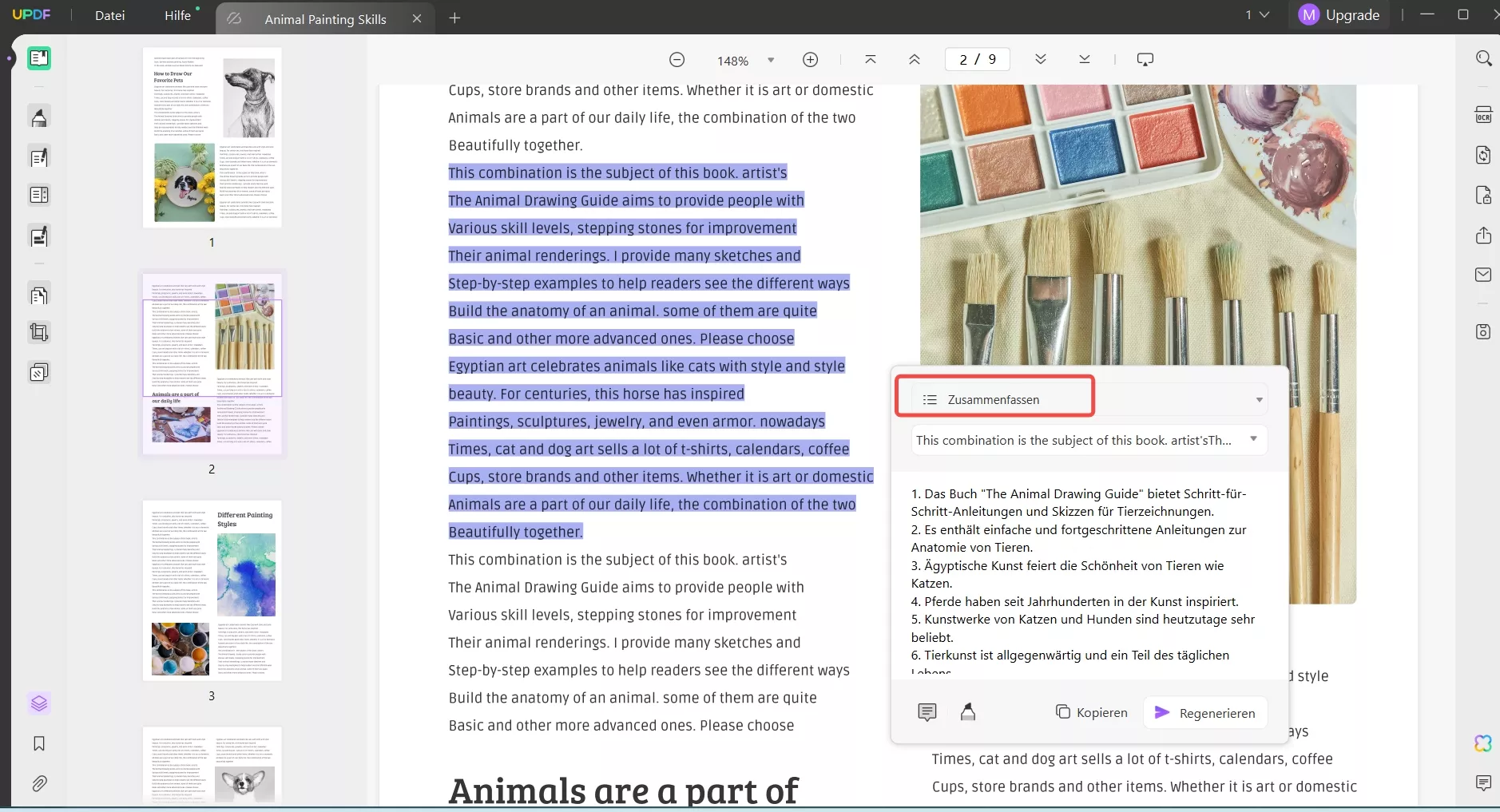Close the Animal Painting Skills tab

click(417, 18)
